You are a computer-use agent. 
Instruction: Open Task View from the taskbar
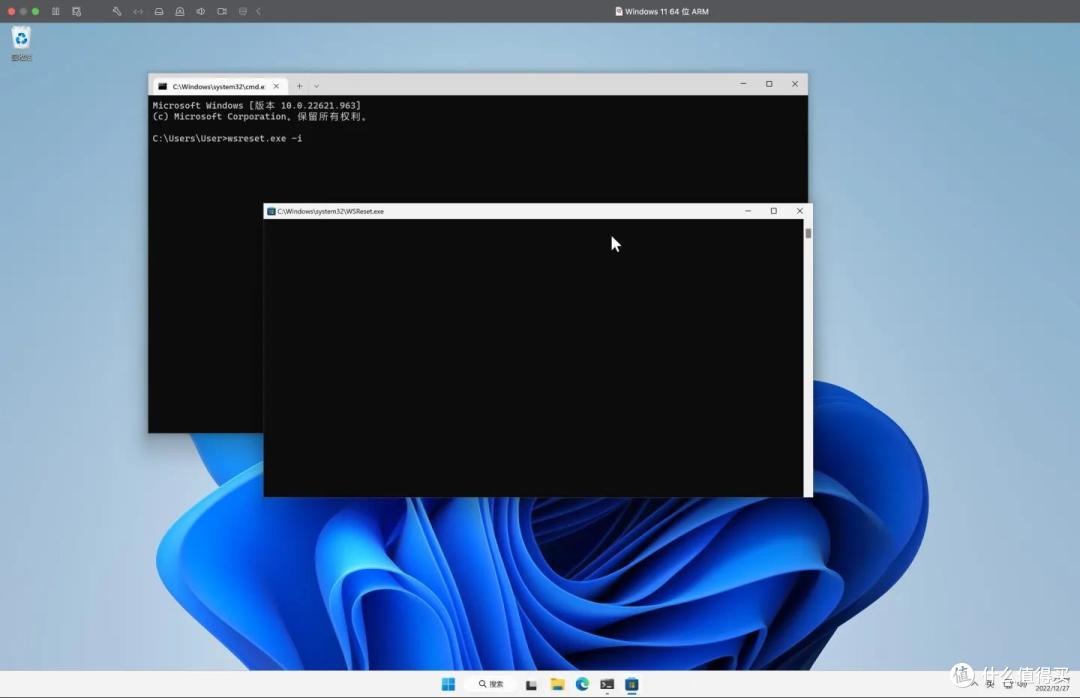coord(531,684)
